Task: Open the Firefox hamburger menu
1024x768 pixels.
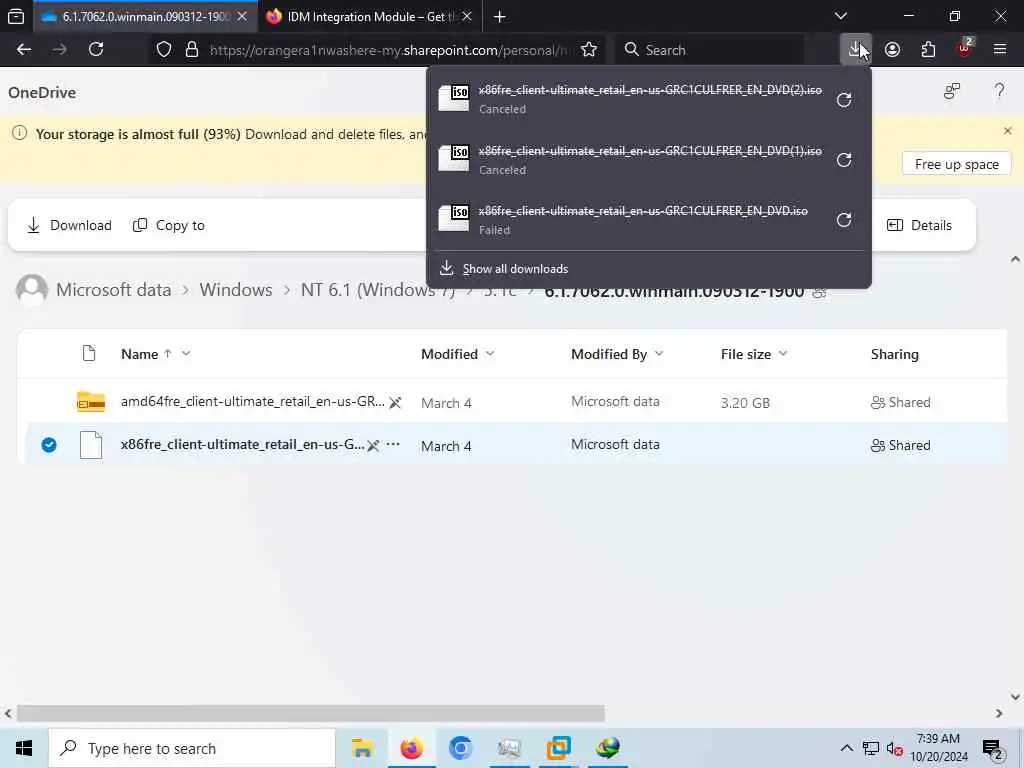Action: pos(999,50)
